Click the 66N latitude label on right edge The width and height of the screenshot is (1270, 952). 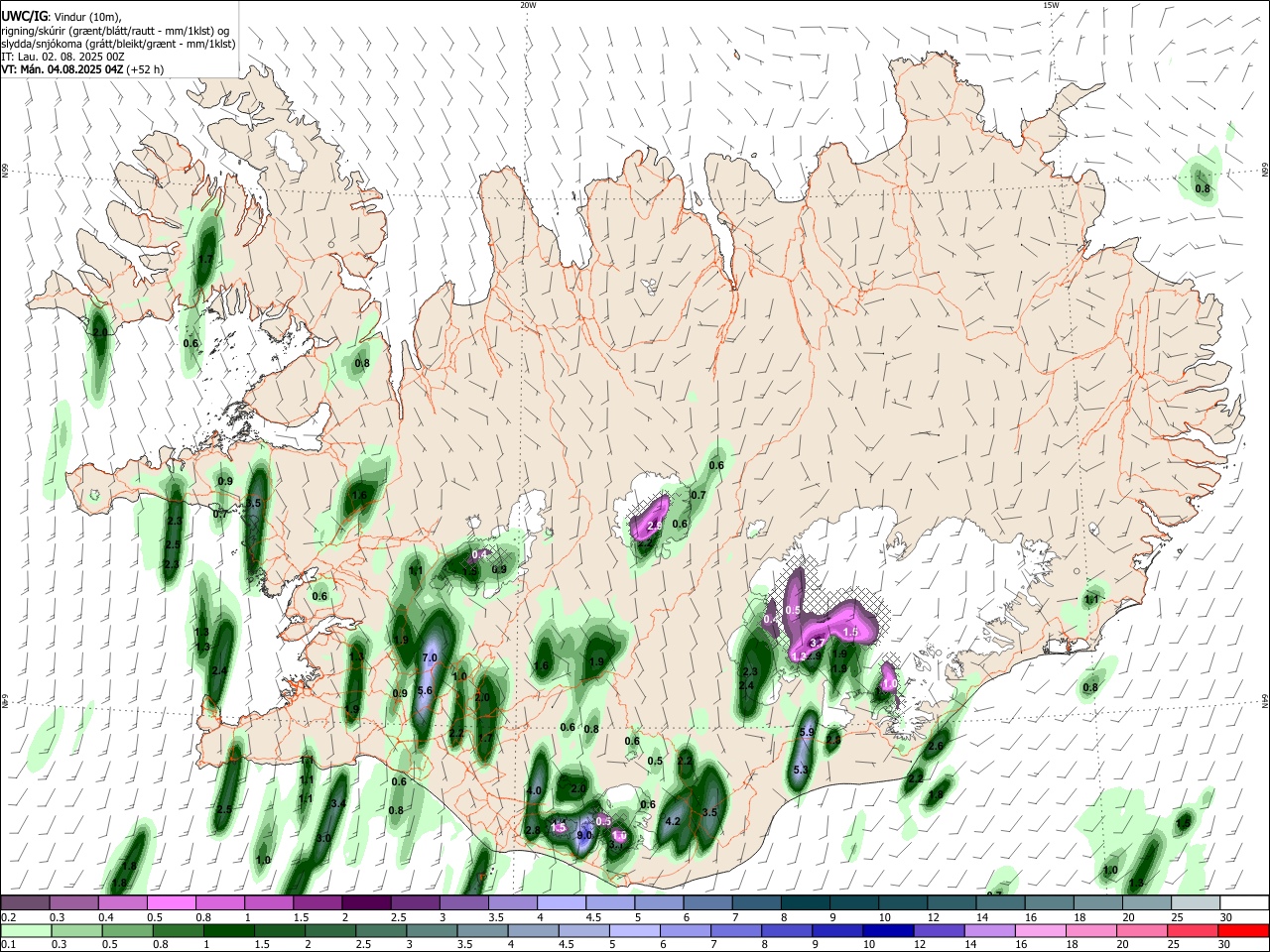click(1264, 172)
